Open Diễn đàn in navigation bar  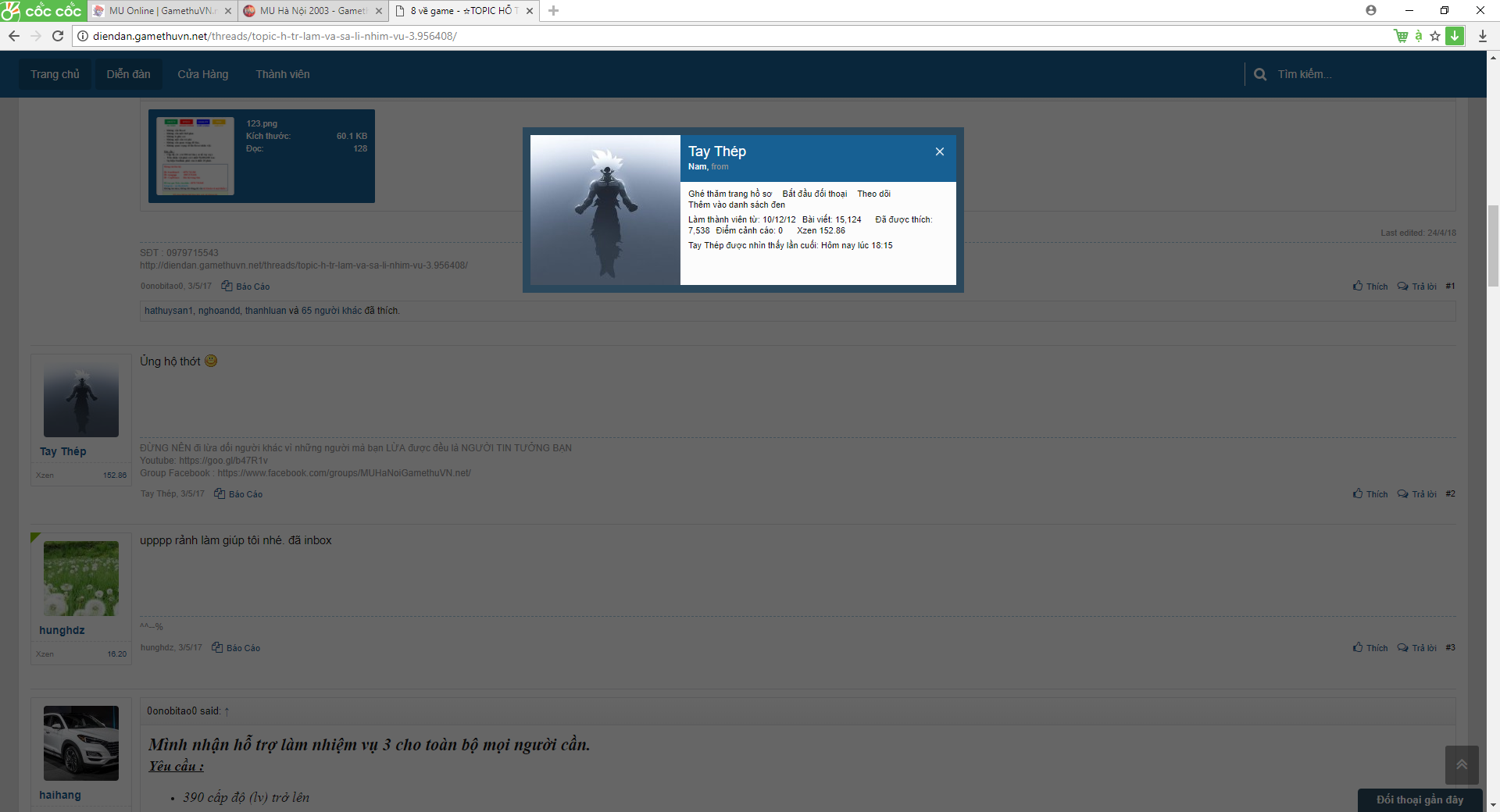pos(128,74)
